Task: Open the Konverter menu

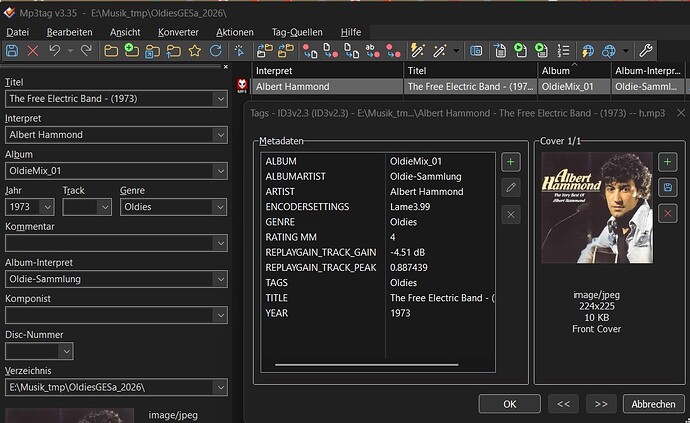Action: point(178,32)
